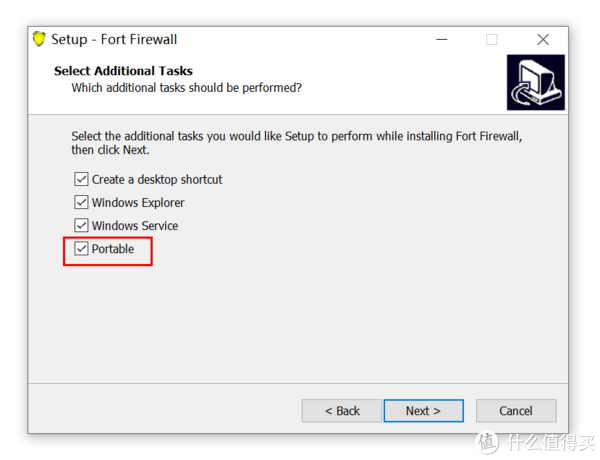
Task: Go back with the < Back button
Action: (x=342, y=411)
